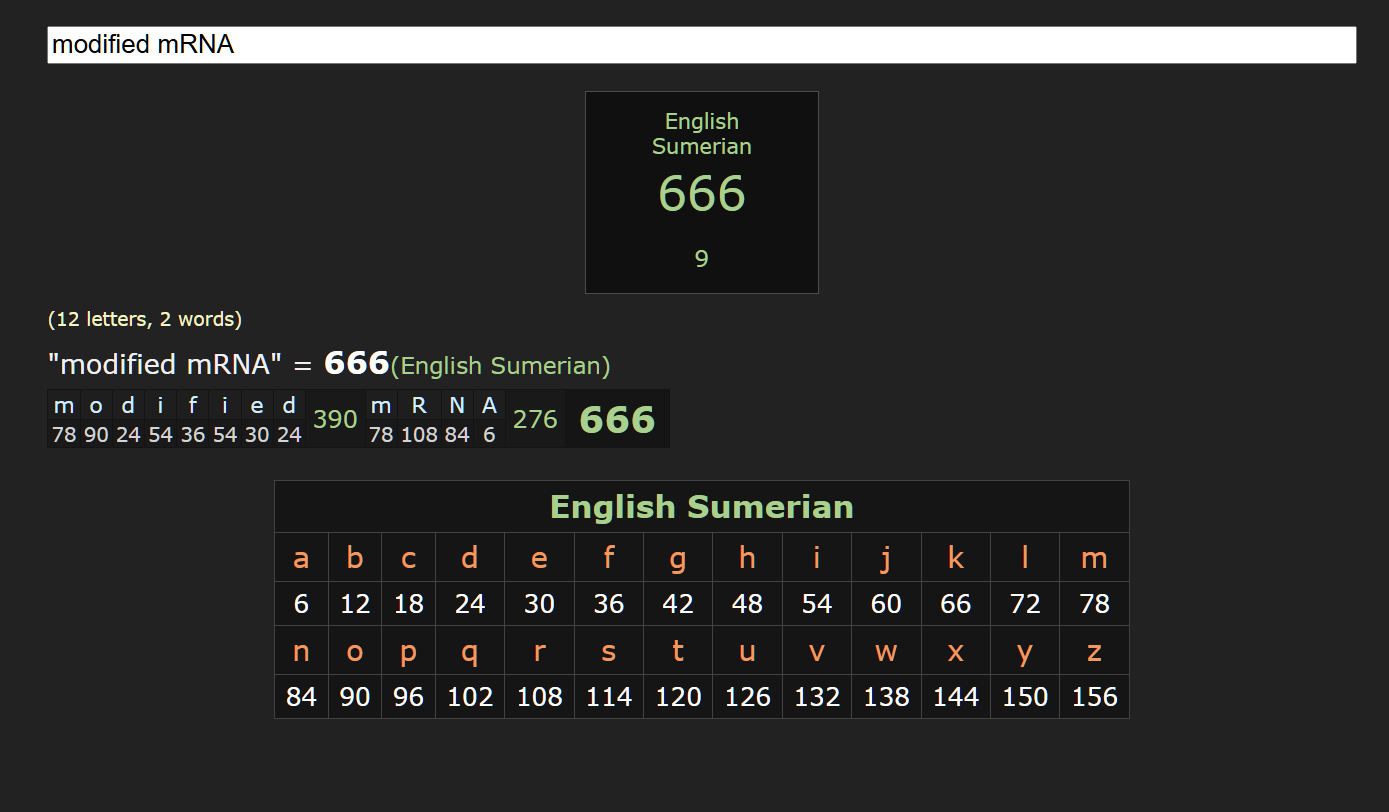Click the word total 276 in the breakdown

pyautogui.click(x=535, y=419)
